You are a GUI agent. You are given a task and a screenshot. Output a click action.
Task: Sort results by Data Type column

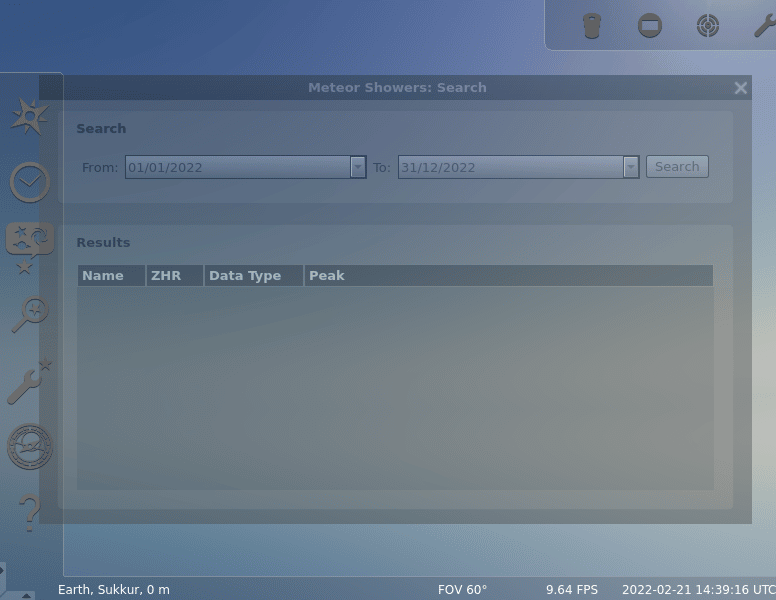tap(254, 276)
